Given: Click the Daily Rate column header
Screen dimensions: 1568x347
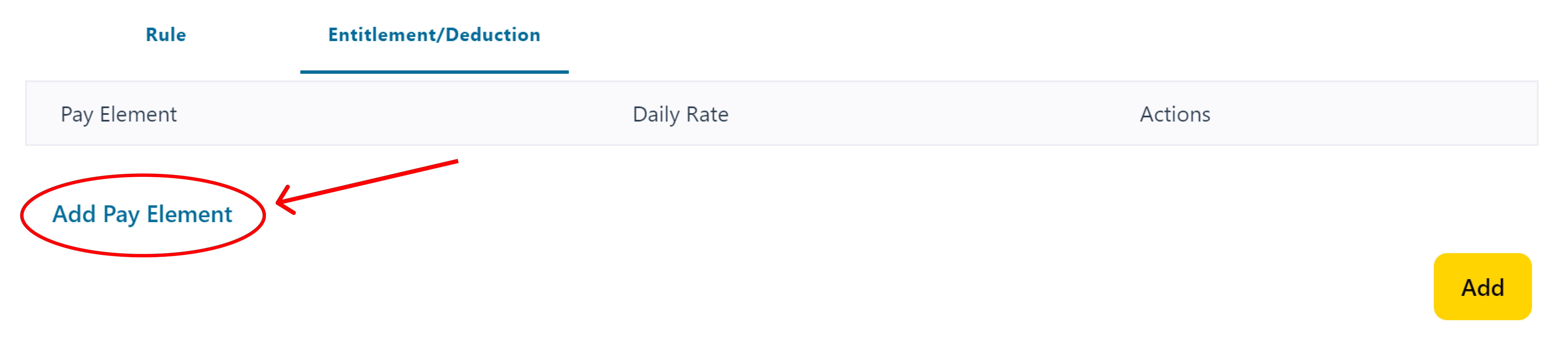Looking at the screenshot, I should pos(681,114).
